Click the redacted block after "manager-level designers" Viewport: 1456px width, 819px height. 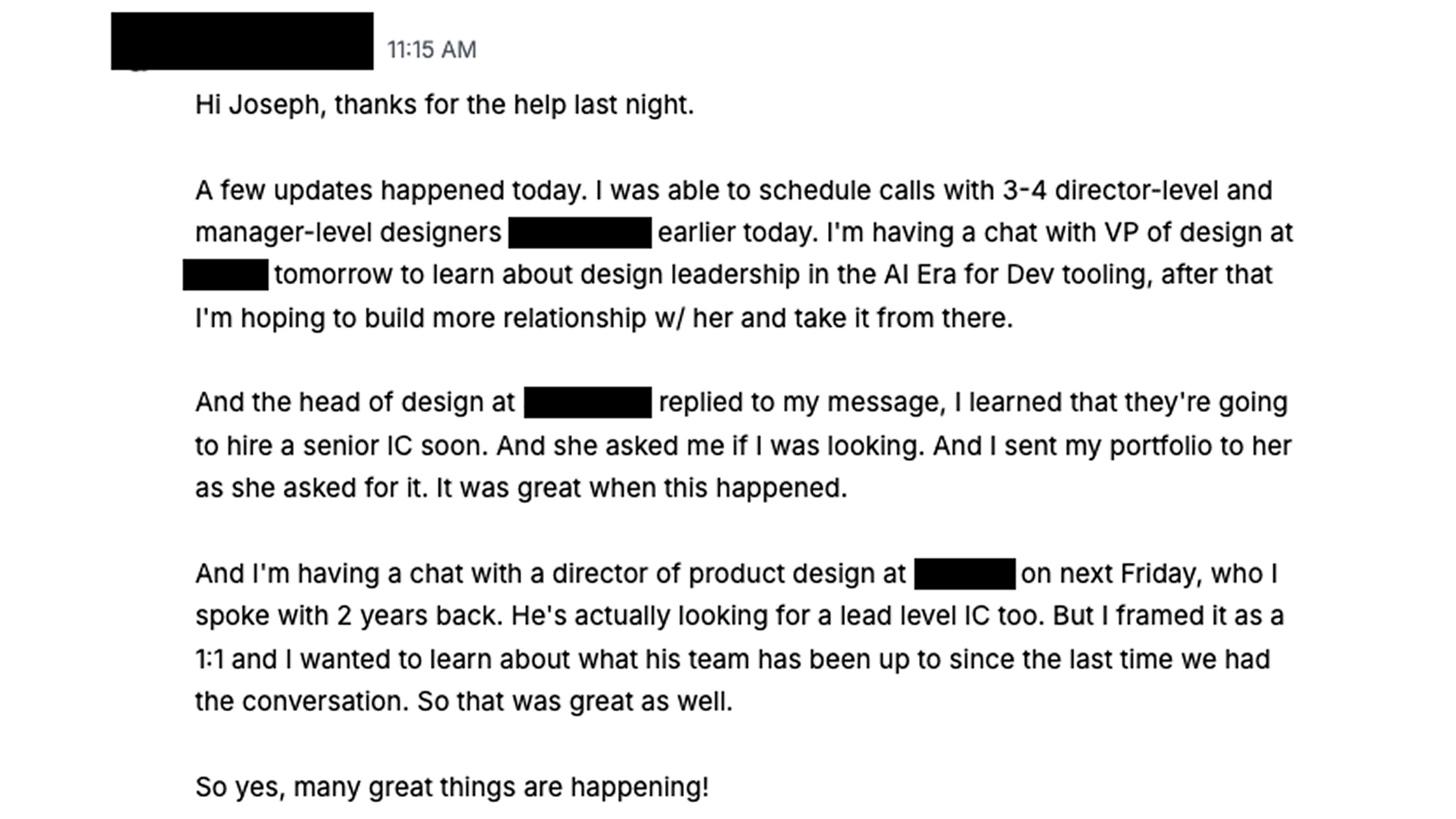pos(580,233)
